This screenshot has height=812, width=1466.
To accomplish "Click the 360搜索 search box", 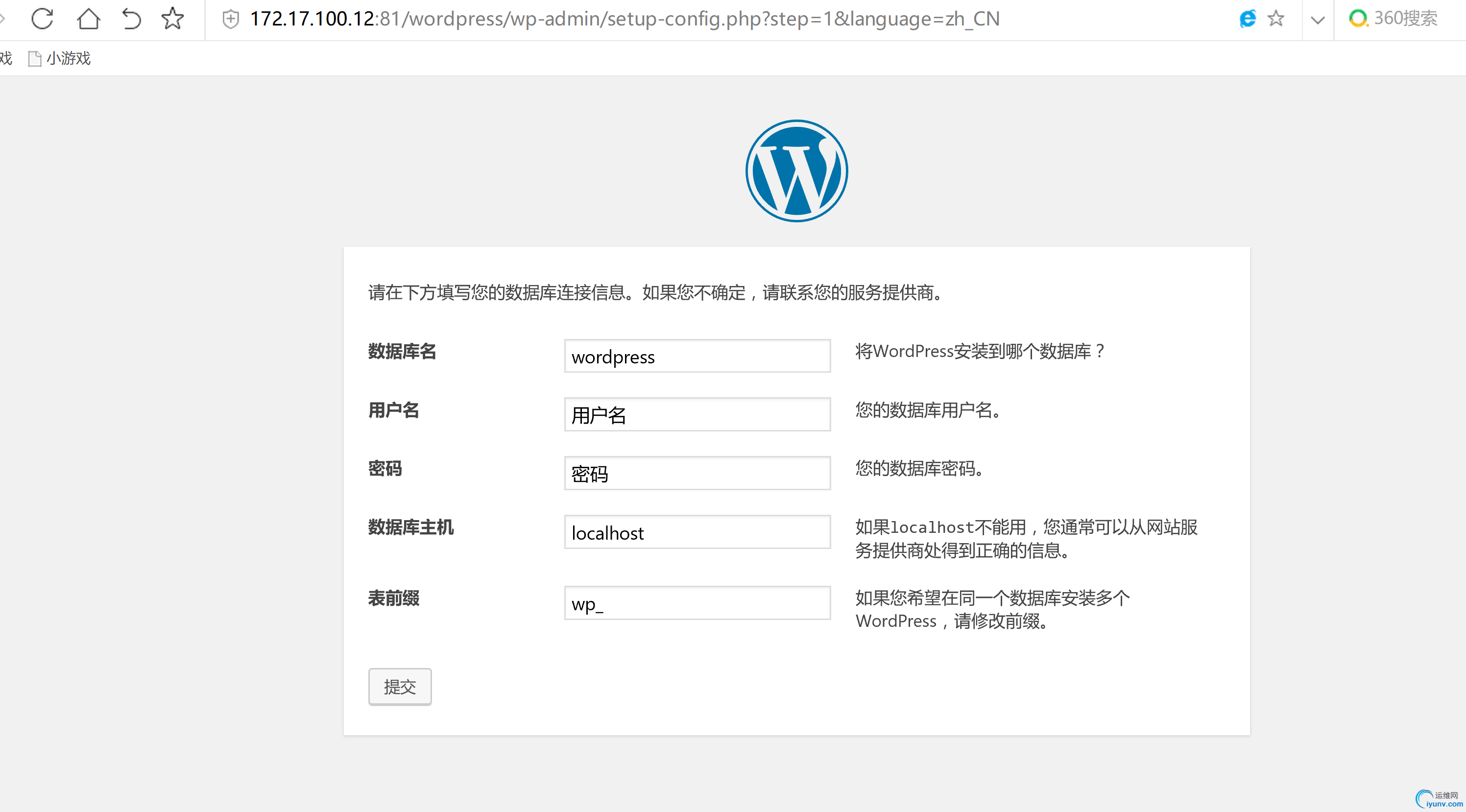I will (x=1406, y=19).
